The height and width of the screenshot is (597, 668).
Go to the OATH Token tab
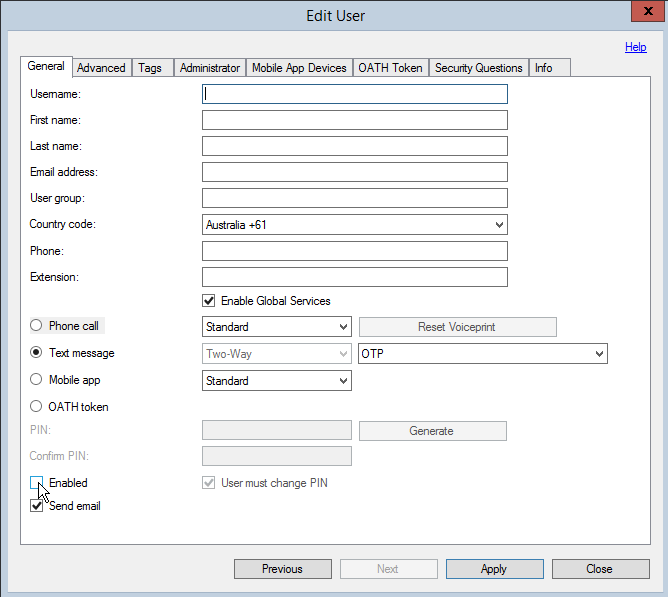391,68
